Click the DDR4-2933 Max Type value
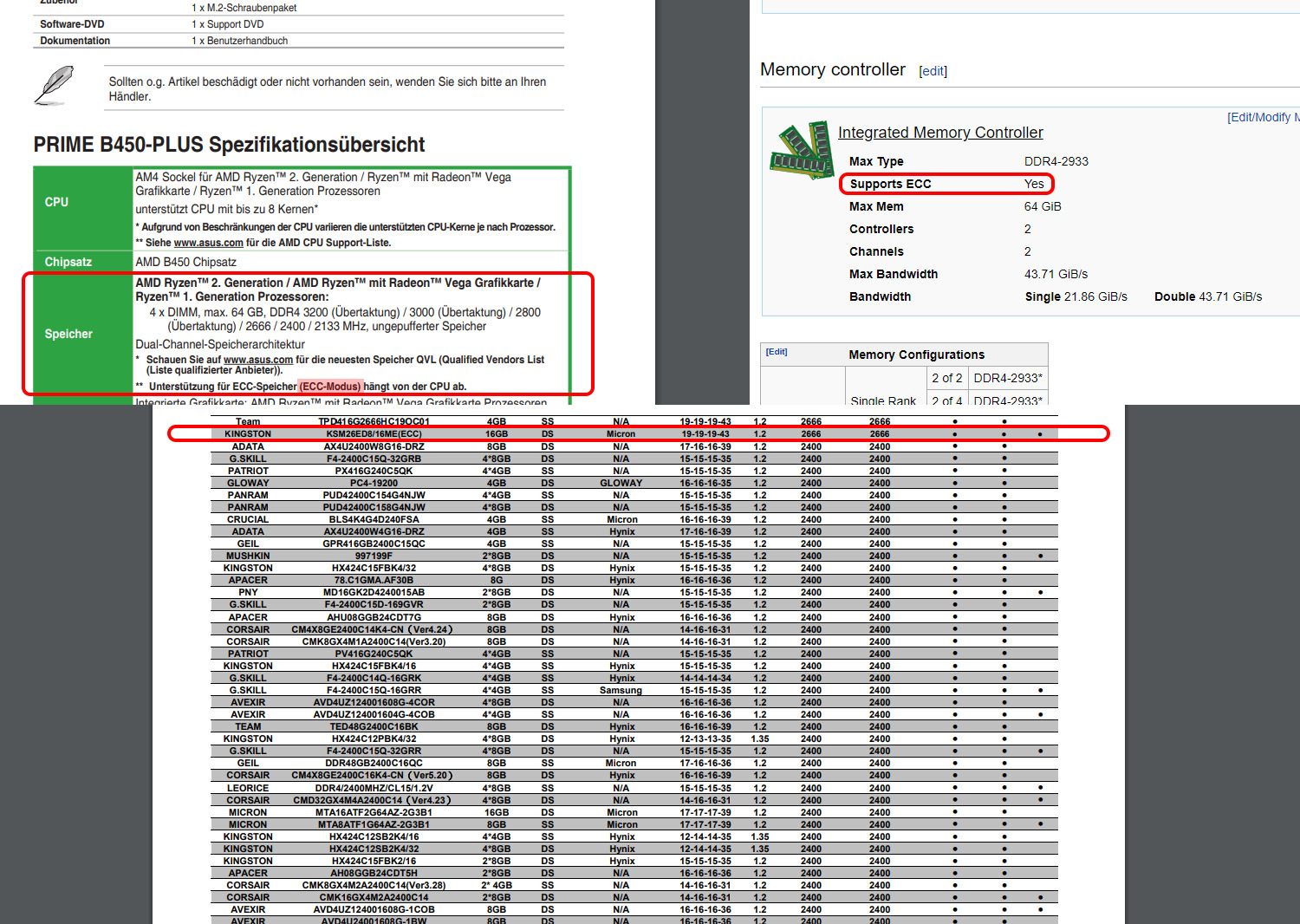This screenshot has width=1300, height=924. [x=1056, y=161]
